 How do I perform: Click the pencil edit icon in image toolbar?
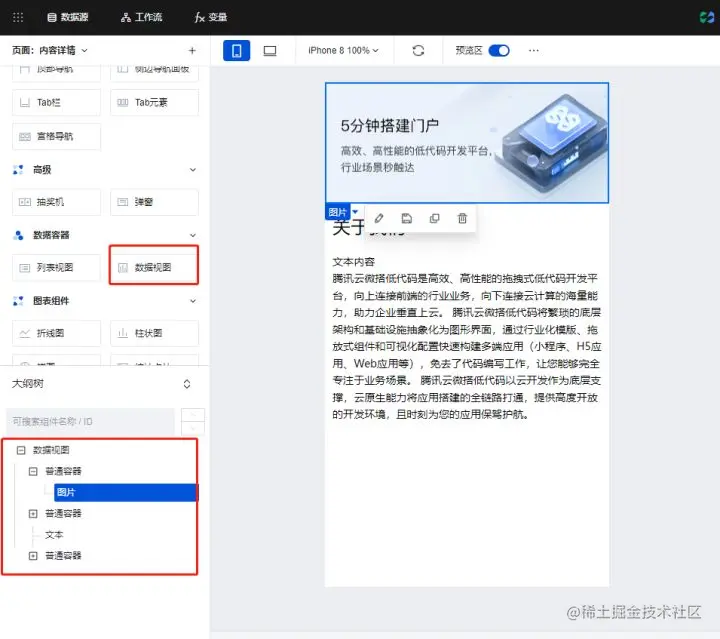(x=379, y=219)
